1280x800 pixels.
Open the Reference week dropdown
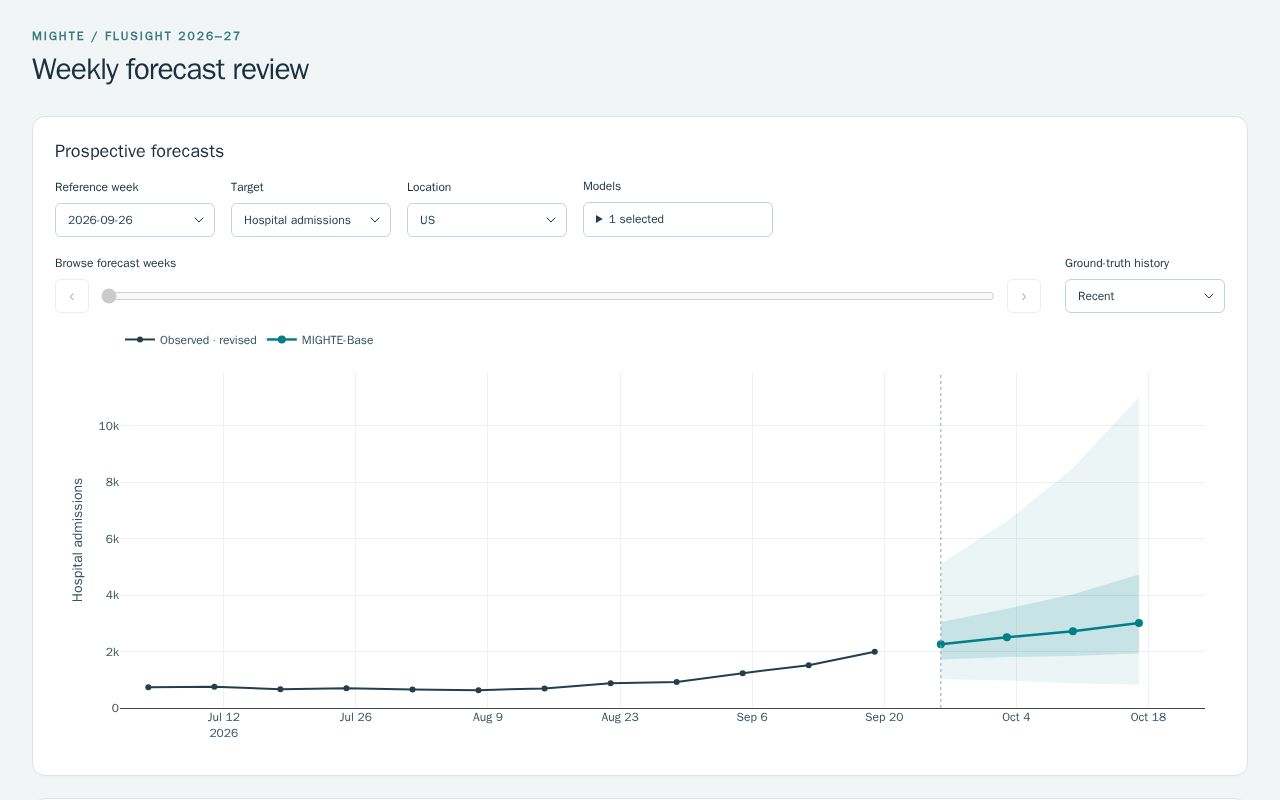pos(135,220)
